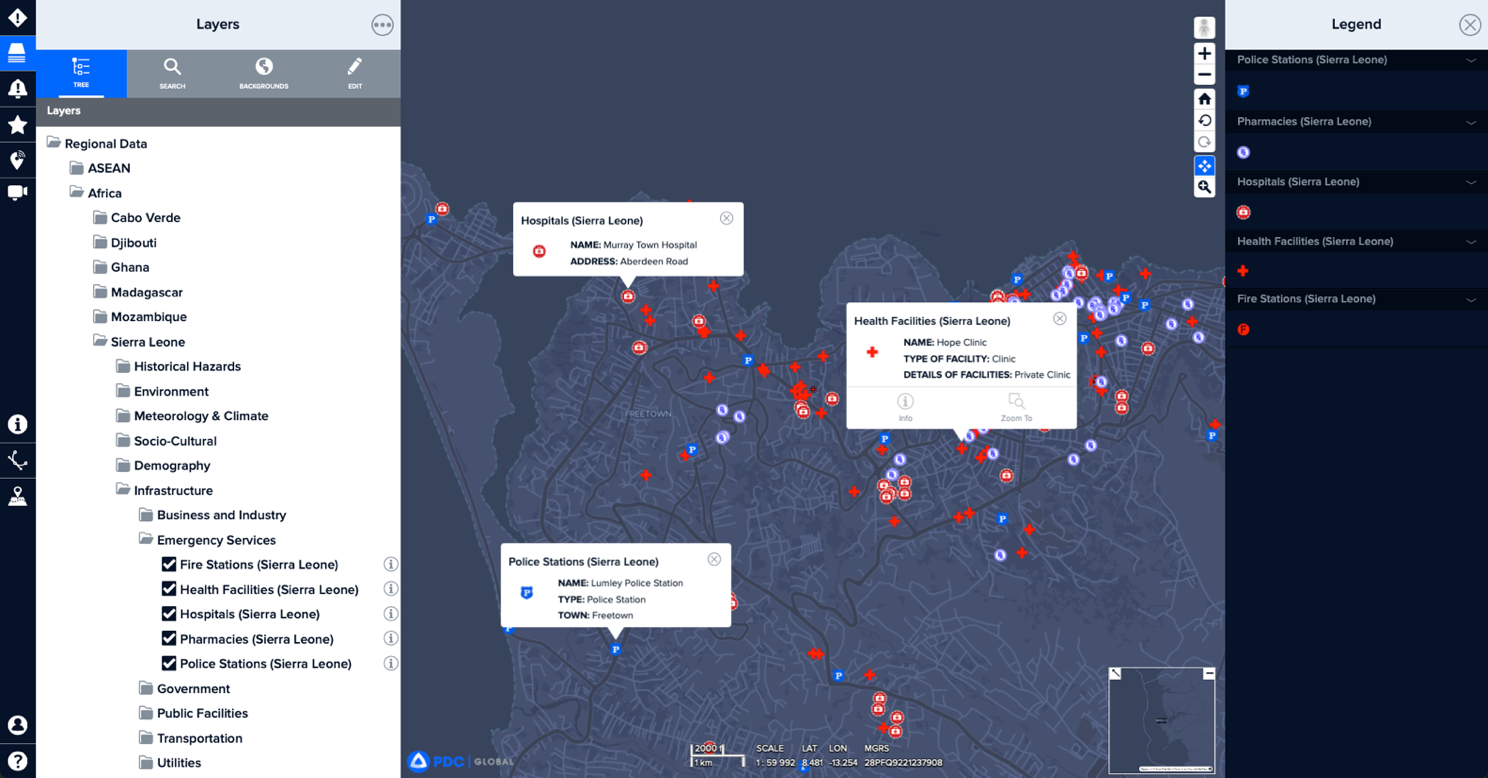Screen dimensions: 1488x778
Task: Close the Murray Town Hospital popup
Action: [x=727, y=218]
